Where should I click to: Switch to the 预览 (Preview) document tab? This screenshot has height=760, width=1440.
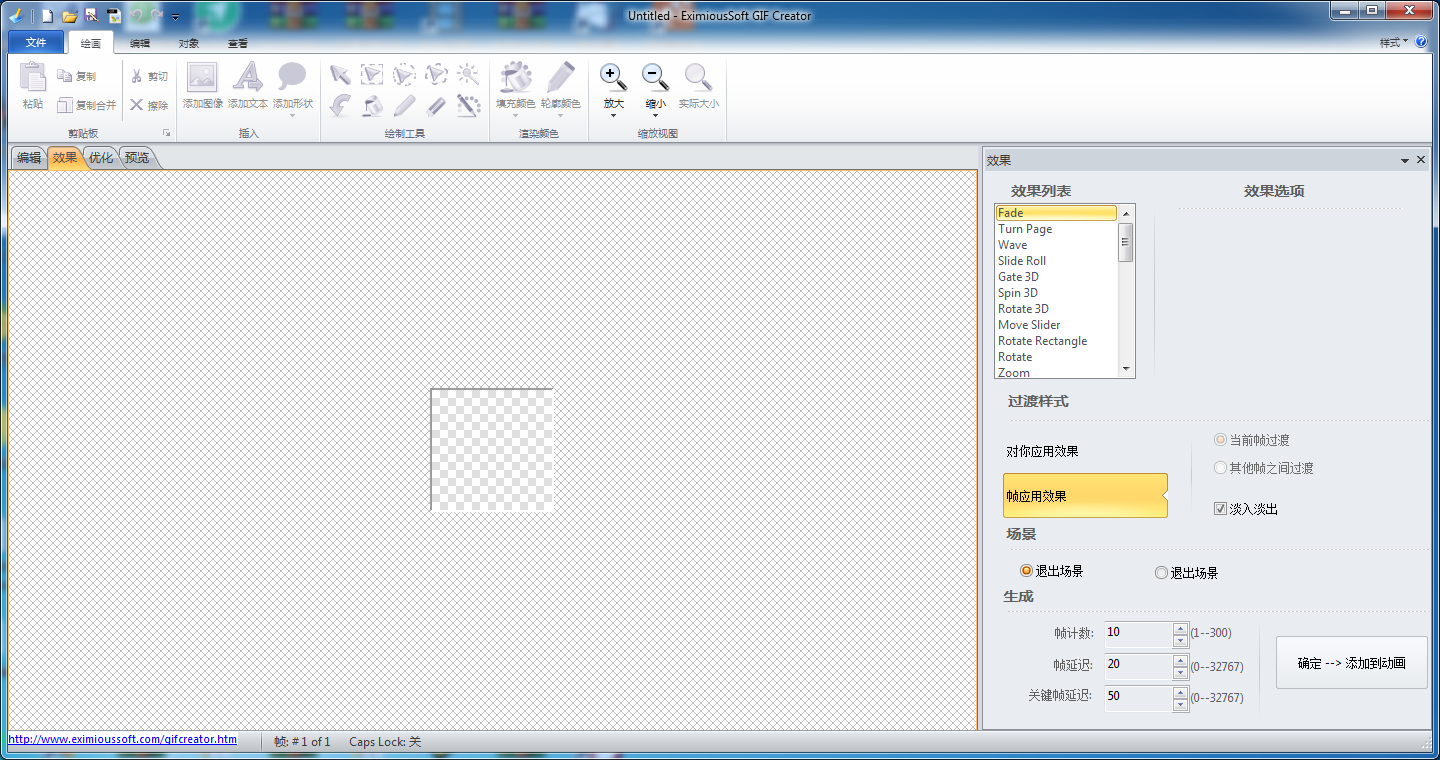tap(137, 158)
